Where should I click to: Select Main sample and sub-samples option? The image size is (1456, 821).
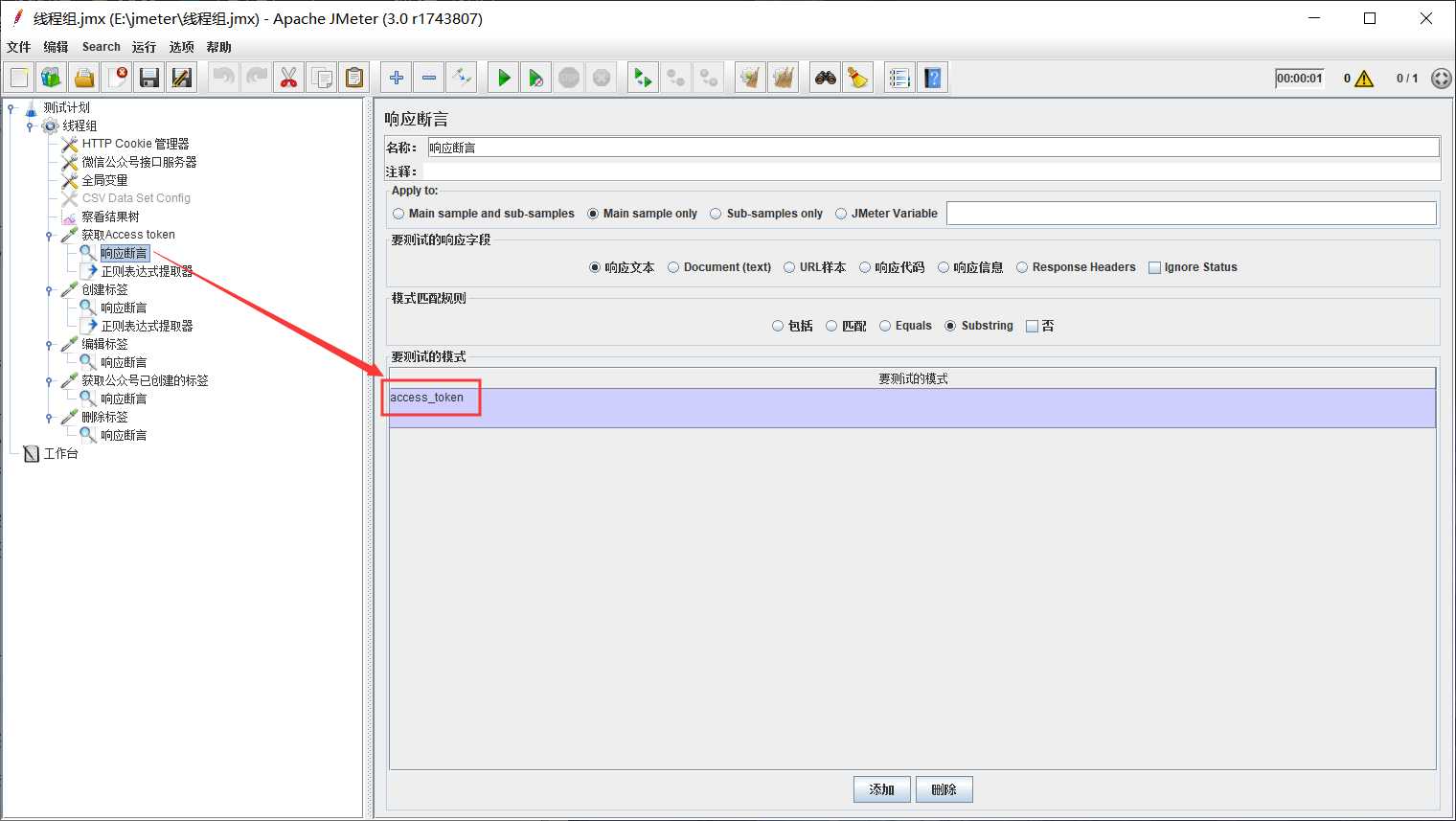pos(398,214)
